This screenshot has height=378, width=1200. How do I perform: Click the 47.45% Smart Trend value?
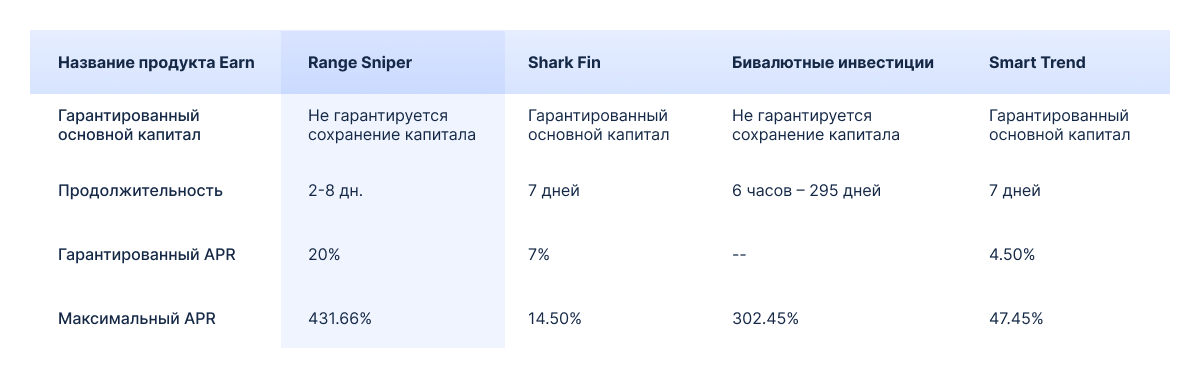1016,319
